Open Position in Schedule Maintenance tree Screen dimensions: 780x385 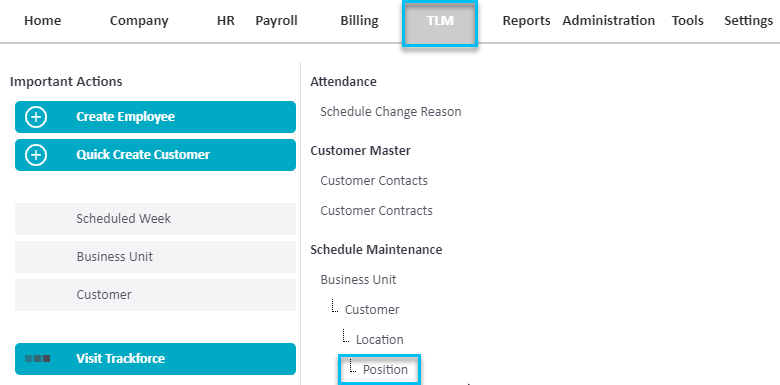tap(385, 370)
